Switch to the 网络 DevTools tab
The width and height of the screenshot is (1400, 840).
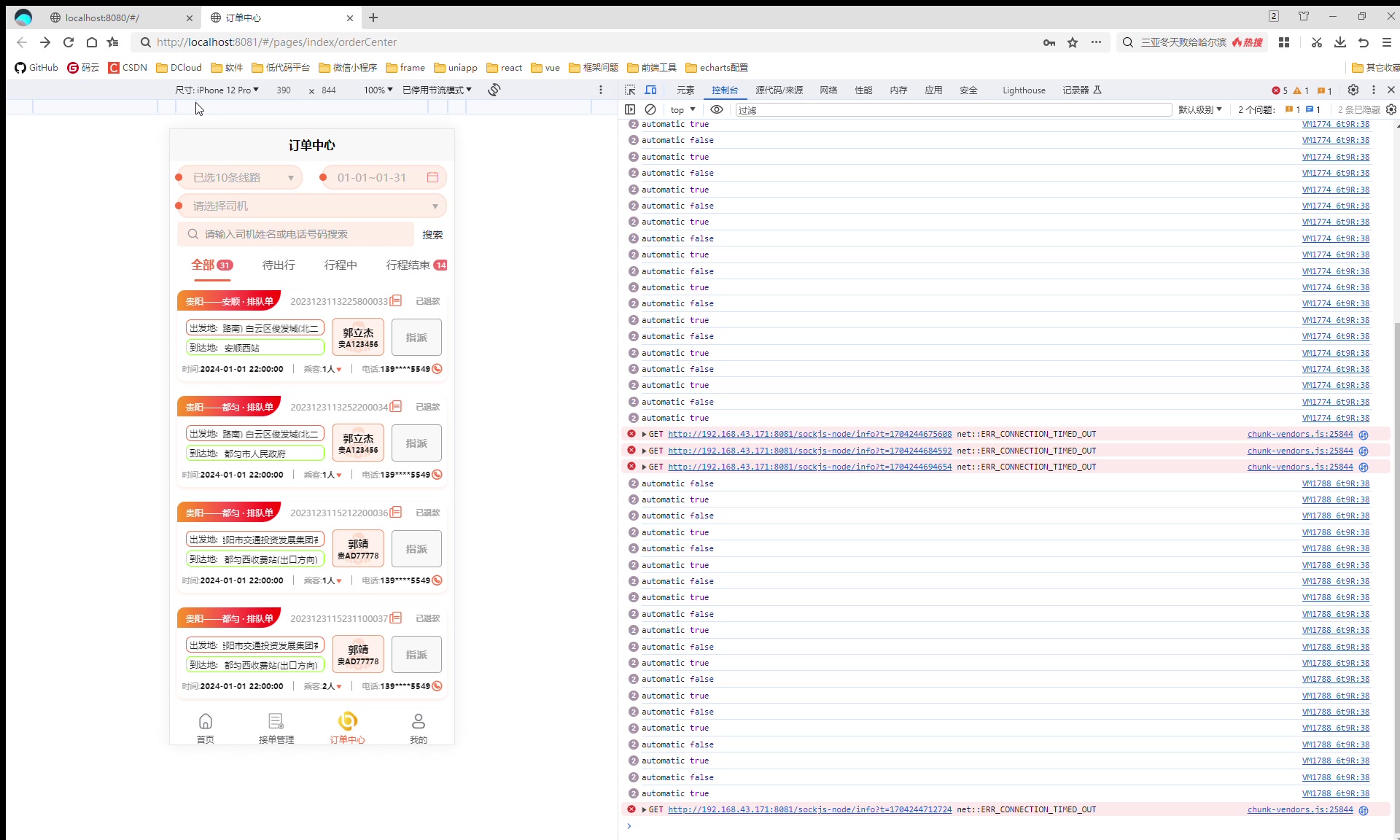[x=828, y=90]
